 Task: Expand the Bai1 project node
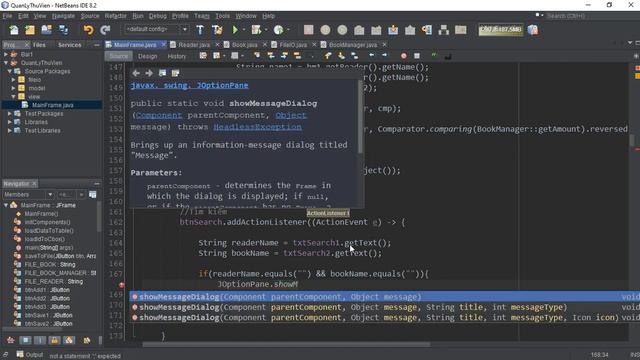pos(6,54)
